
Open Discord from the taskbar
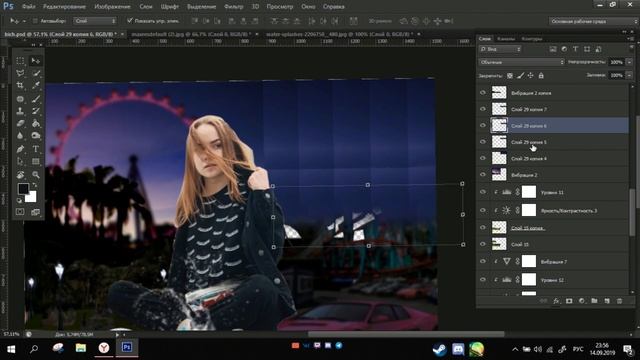[458, 349]
